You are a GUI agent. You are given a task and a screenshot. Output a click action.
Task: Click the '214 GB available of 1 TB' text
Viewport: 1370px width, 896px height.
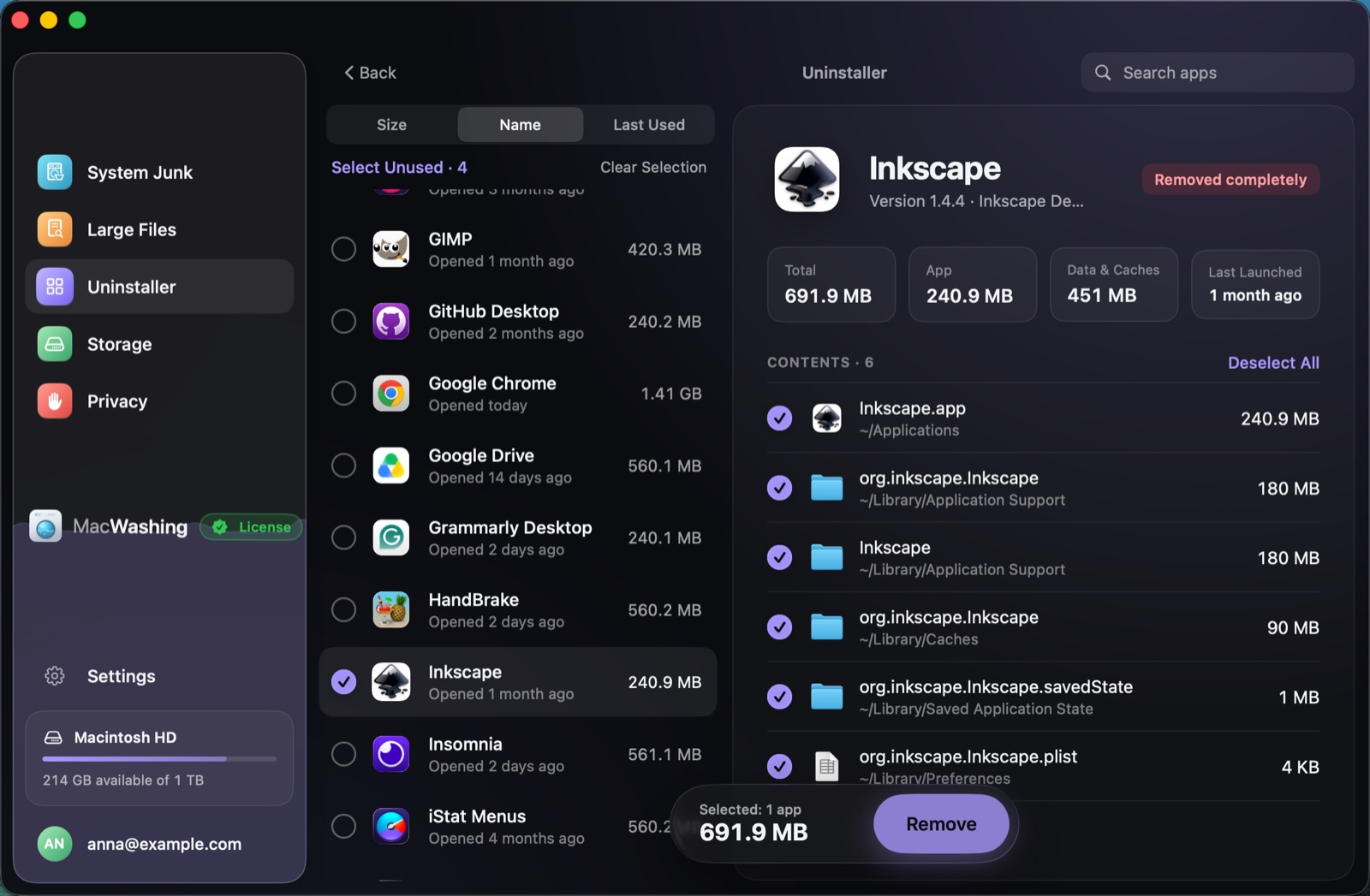pos(123,780)
